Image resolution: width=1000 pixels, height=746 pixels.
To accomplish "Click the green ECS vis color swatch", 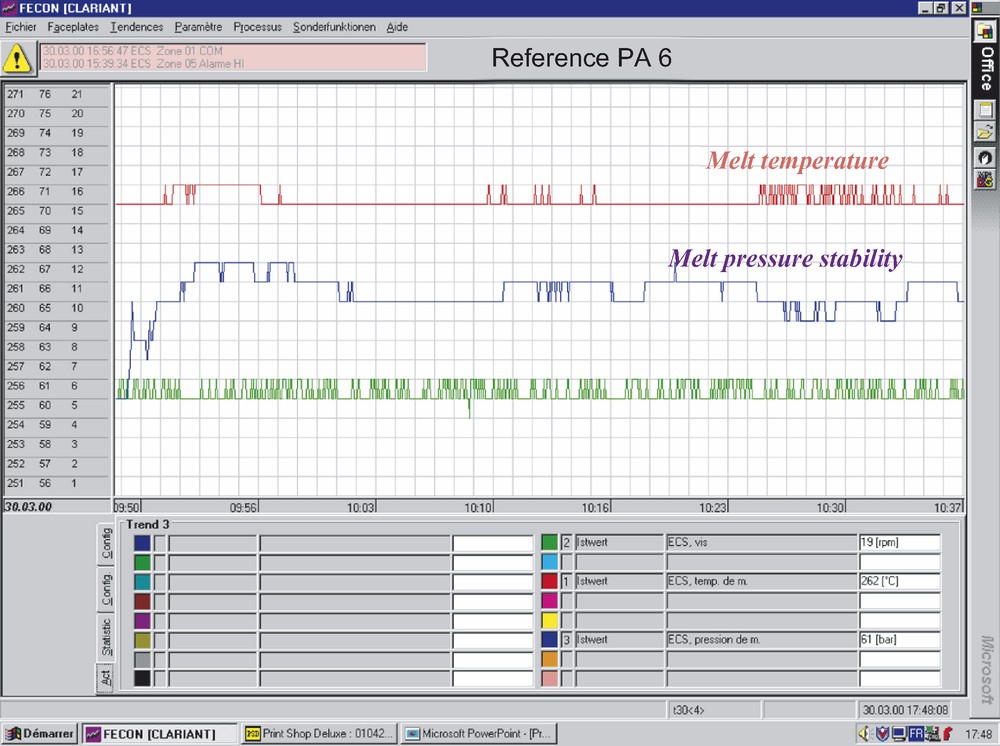I will (x=549, y=543).
